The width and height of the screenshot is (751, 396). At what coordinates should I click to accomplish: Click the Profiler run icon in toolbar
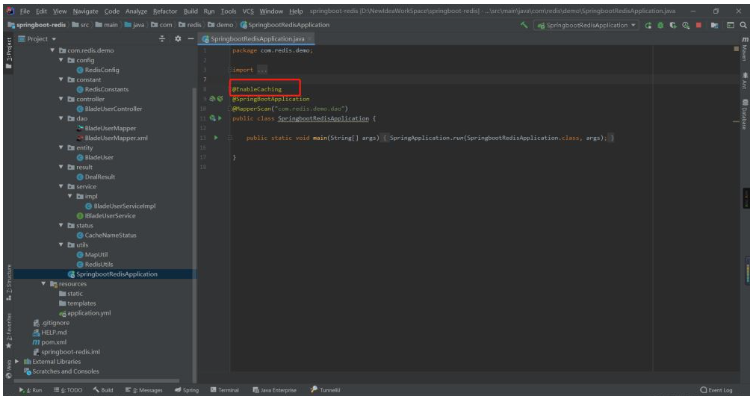coord(686,25)
